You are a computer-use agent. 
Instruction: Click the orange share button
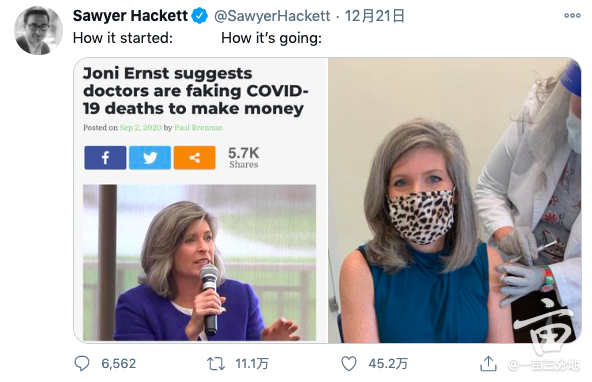(194, 158)
